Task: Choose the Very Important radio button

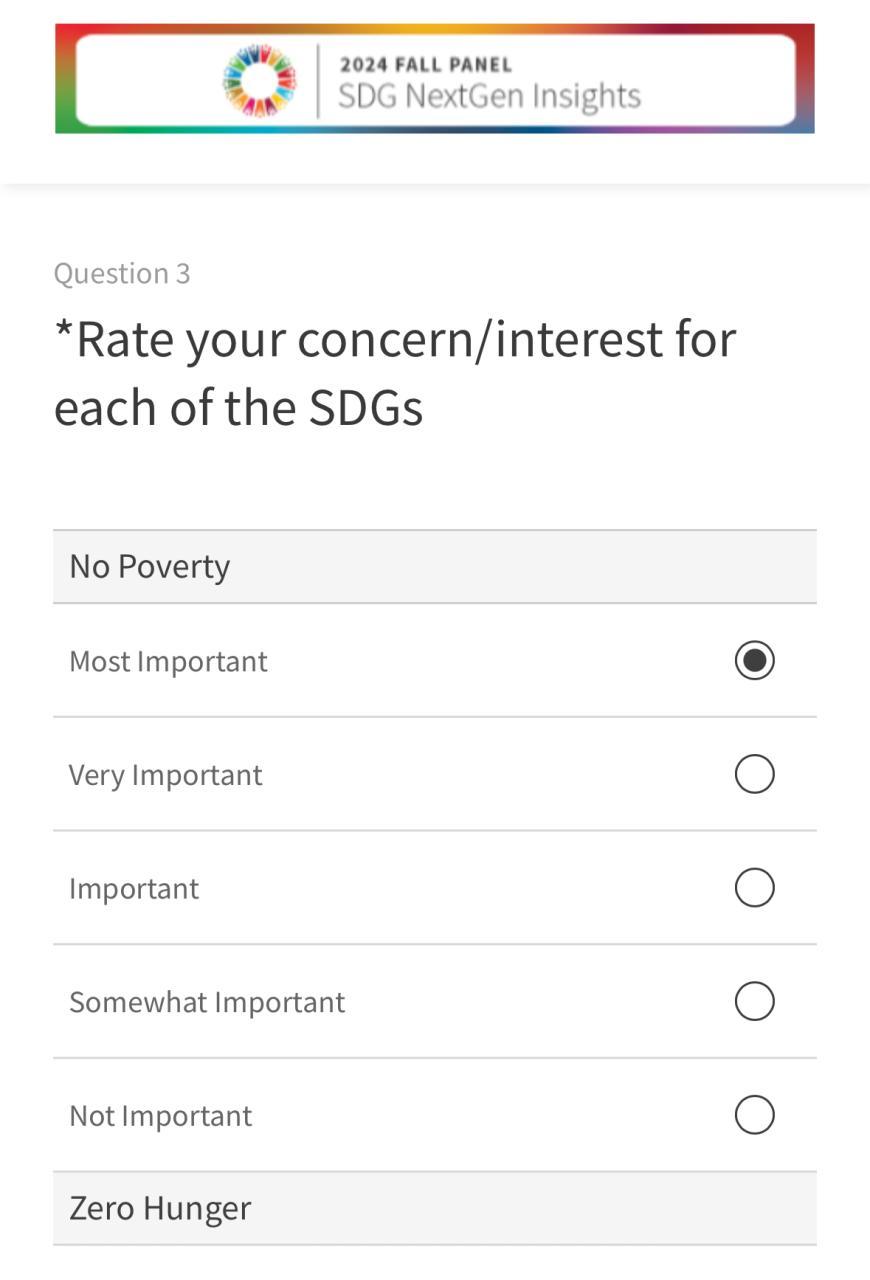Action: 754,774
